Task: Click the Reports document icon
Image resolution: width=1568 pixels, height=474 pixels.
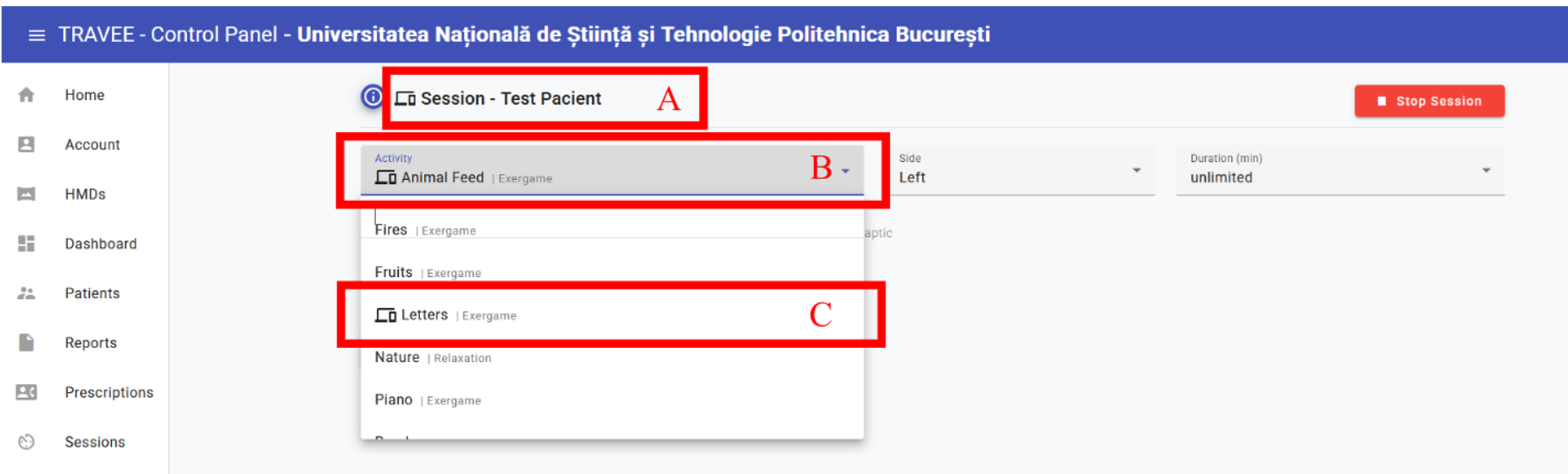Action: 27,343
